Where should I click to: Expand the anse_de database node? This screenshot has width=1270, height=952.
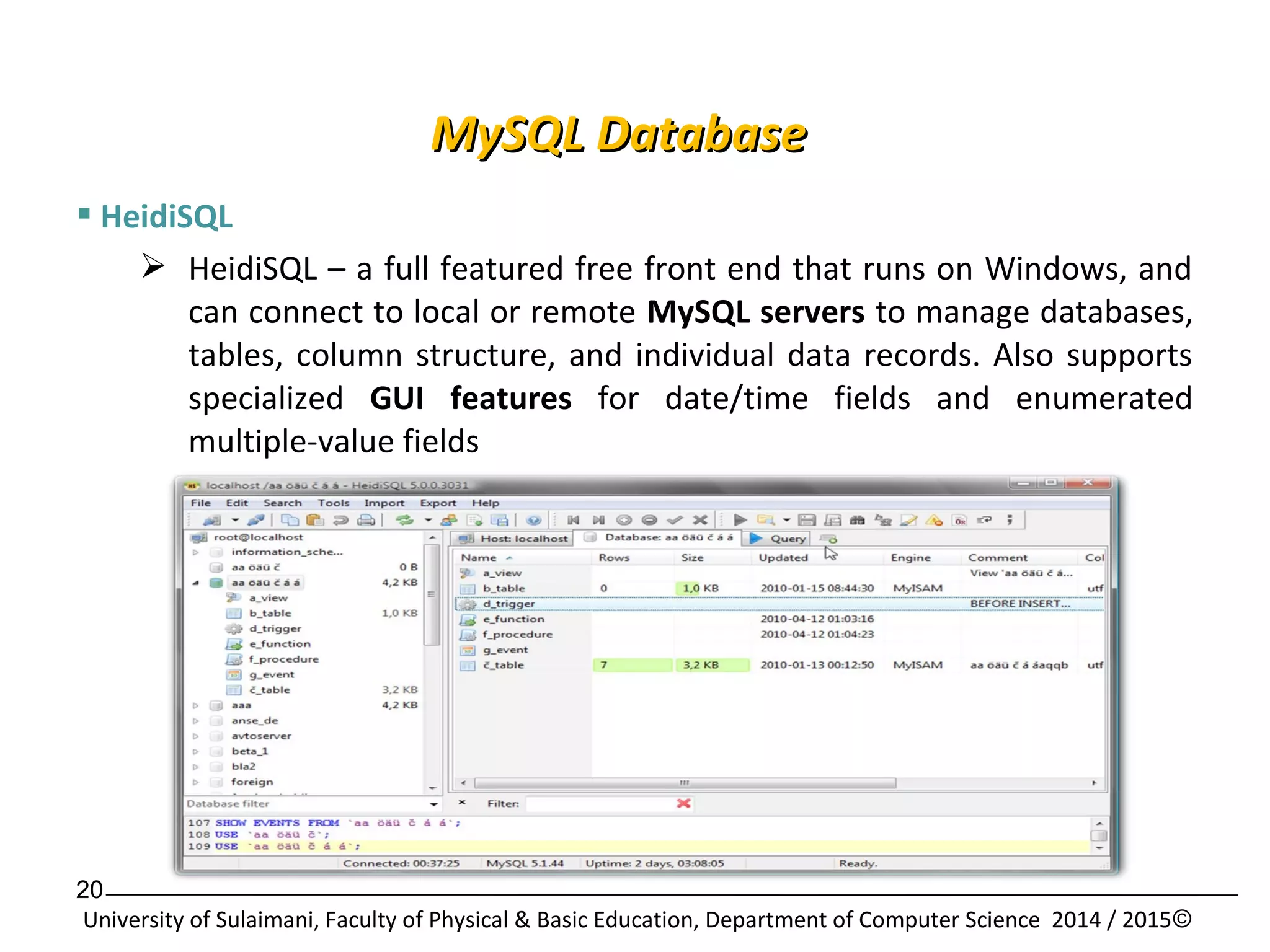(x=195, y=721)
